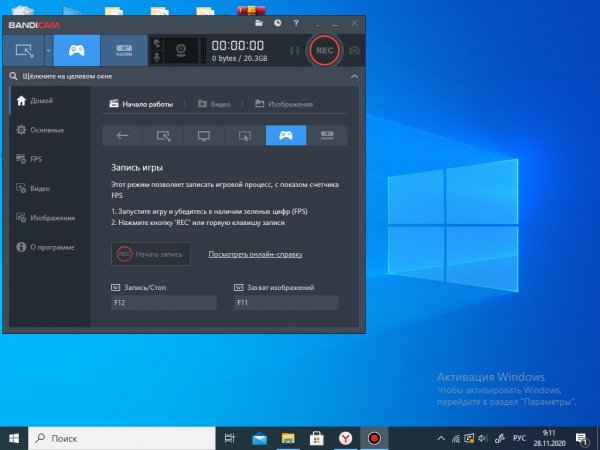Toggle the webcam overlay icon
Viewport: 600px width, 450px height.
pos(181,51)
